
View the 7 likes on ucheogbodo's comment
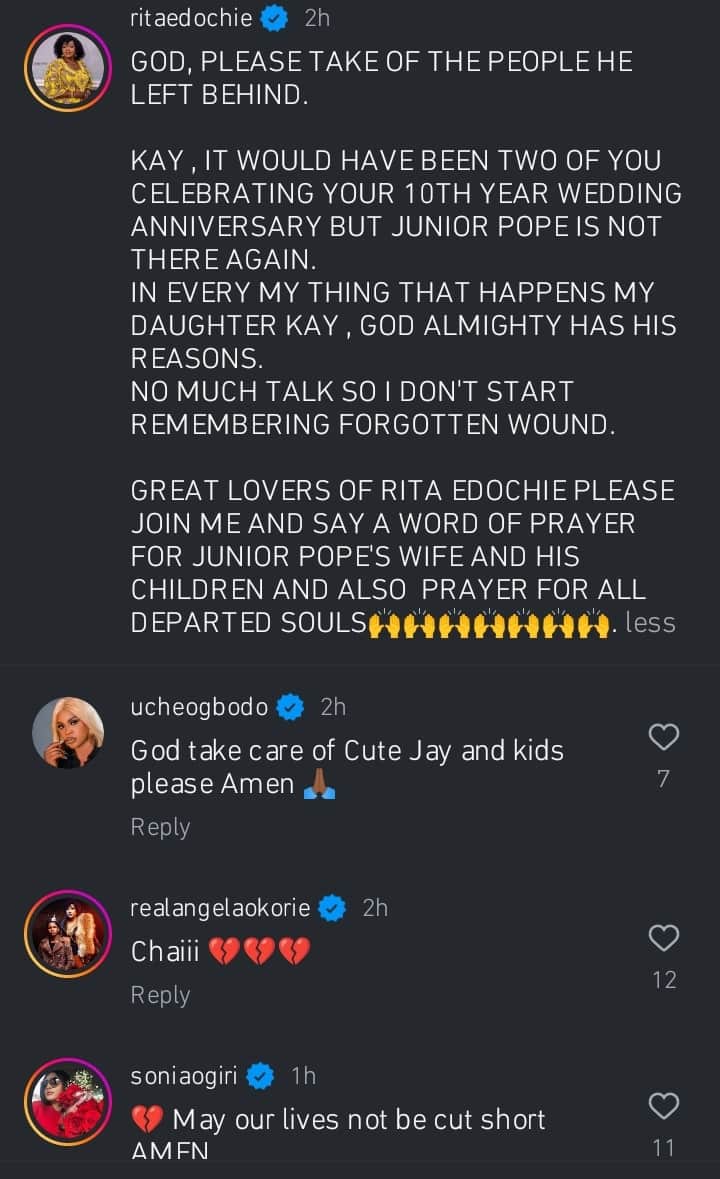[x=664, y=779]
